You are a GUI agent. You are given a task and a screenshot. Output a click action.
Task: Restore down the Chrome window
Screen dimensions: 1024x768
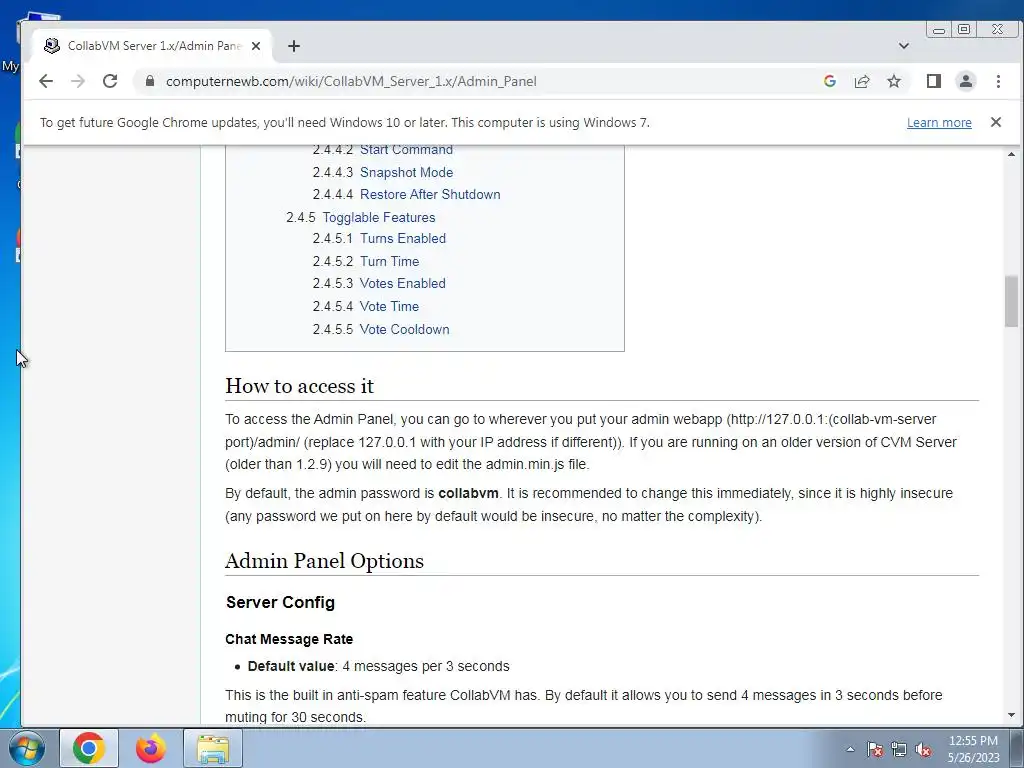(964, 29)
